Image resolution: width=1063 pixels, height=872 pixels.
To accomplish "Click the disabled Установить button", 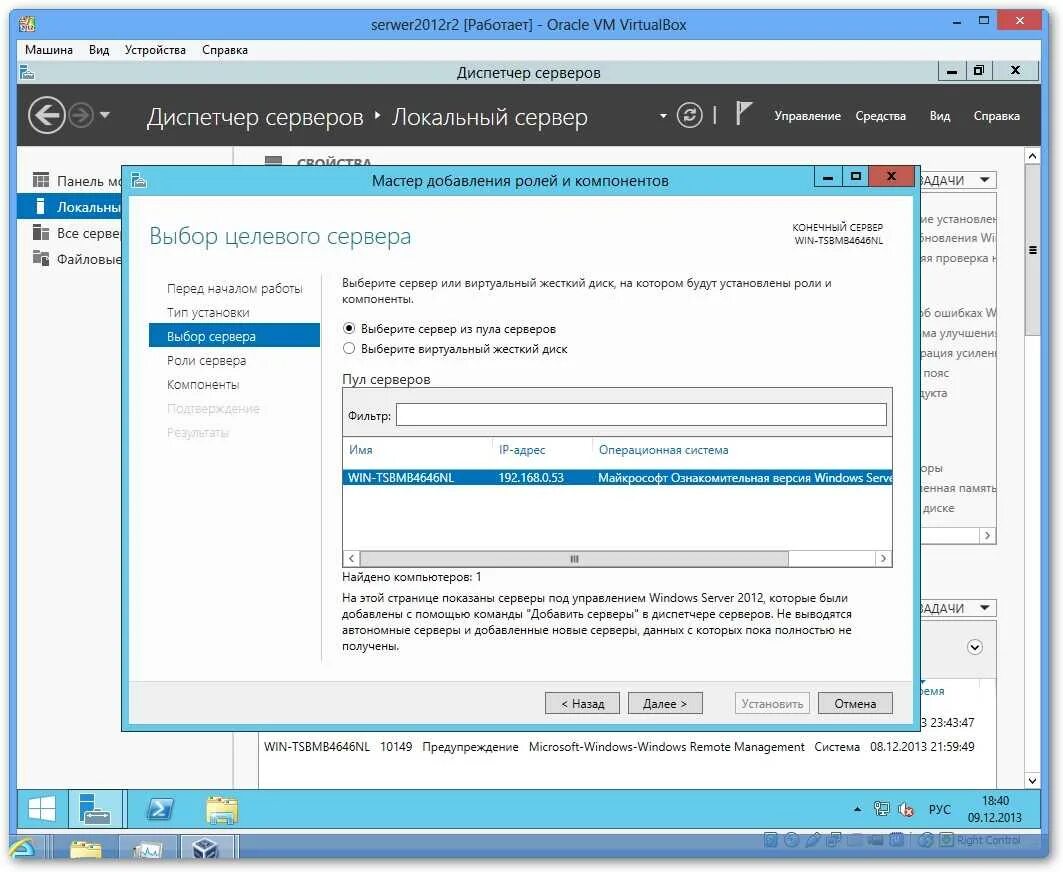I will pos(772,703).
